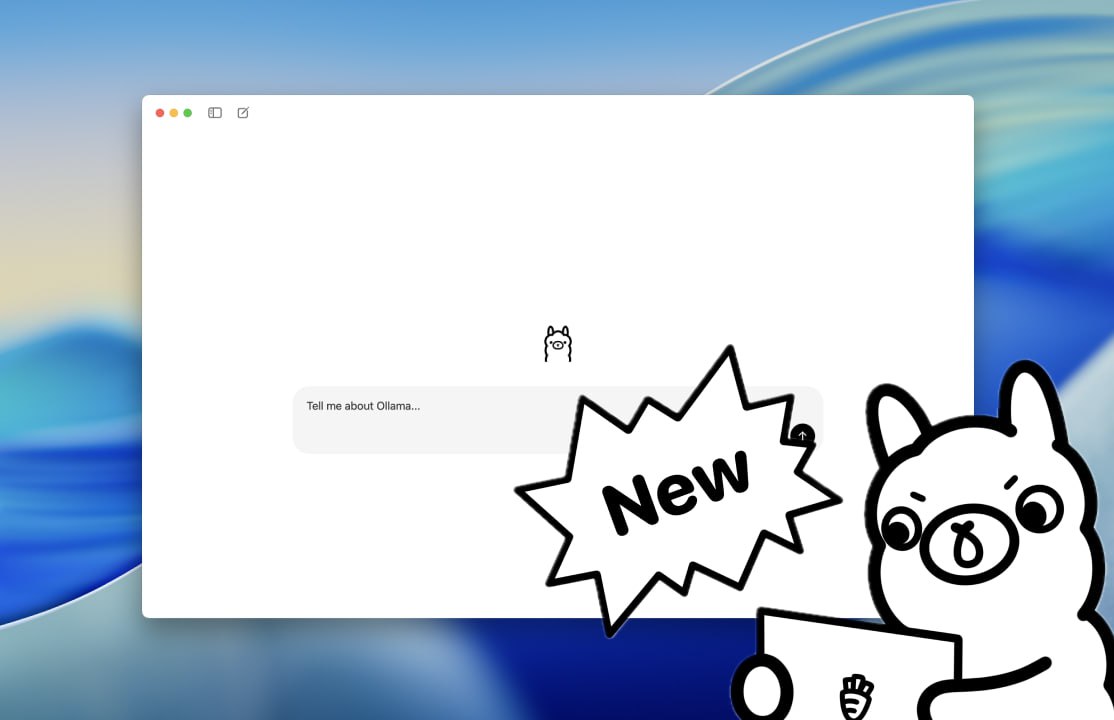Click the desktop wallpaper left of the window
Viewport: 1114px width, 720px height.
(x=70, y=400)
